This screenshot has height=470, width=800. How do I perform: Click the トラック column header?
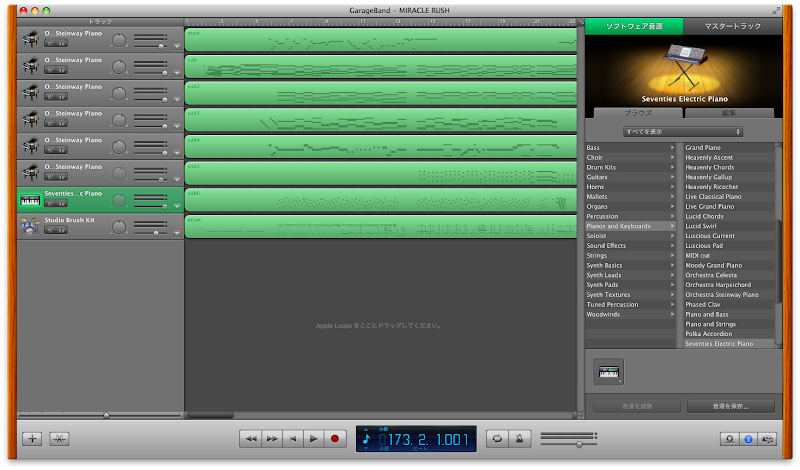coord(100,21)
